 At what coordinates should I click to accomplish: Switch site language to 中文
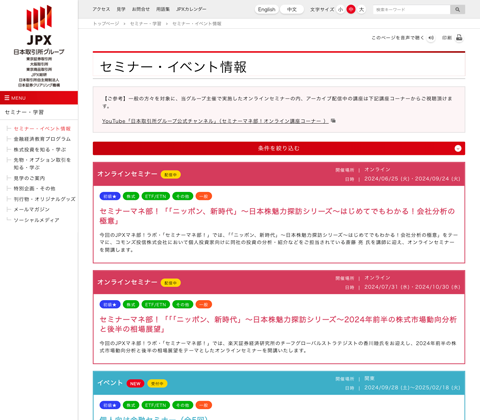(x=292, y=9)
